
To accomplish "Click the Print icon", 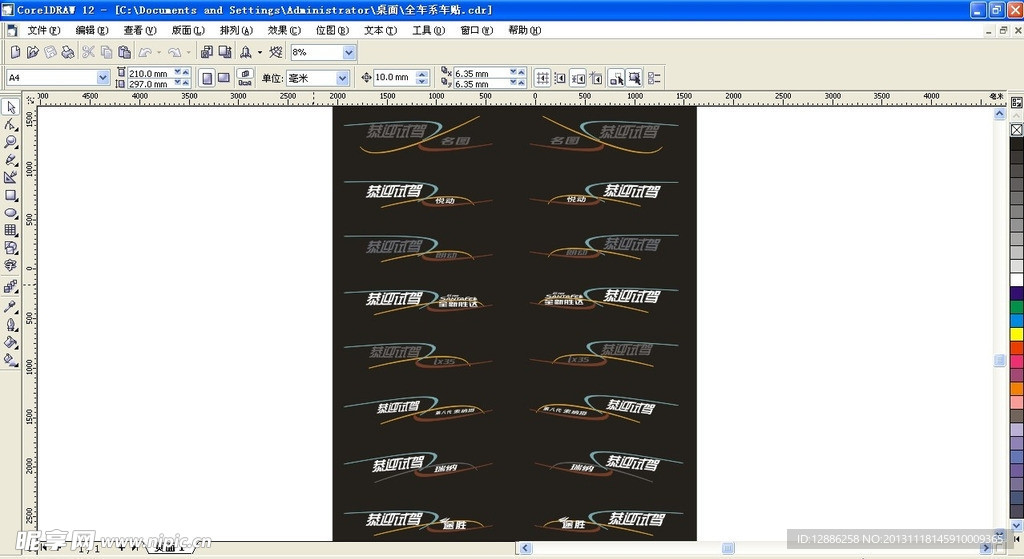I will [68, 52].
